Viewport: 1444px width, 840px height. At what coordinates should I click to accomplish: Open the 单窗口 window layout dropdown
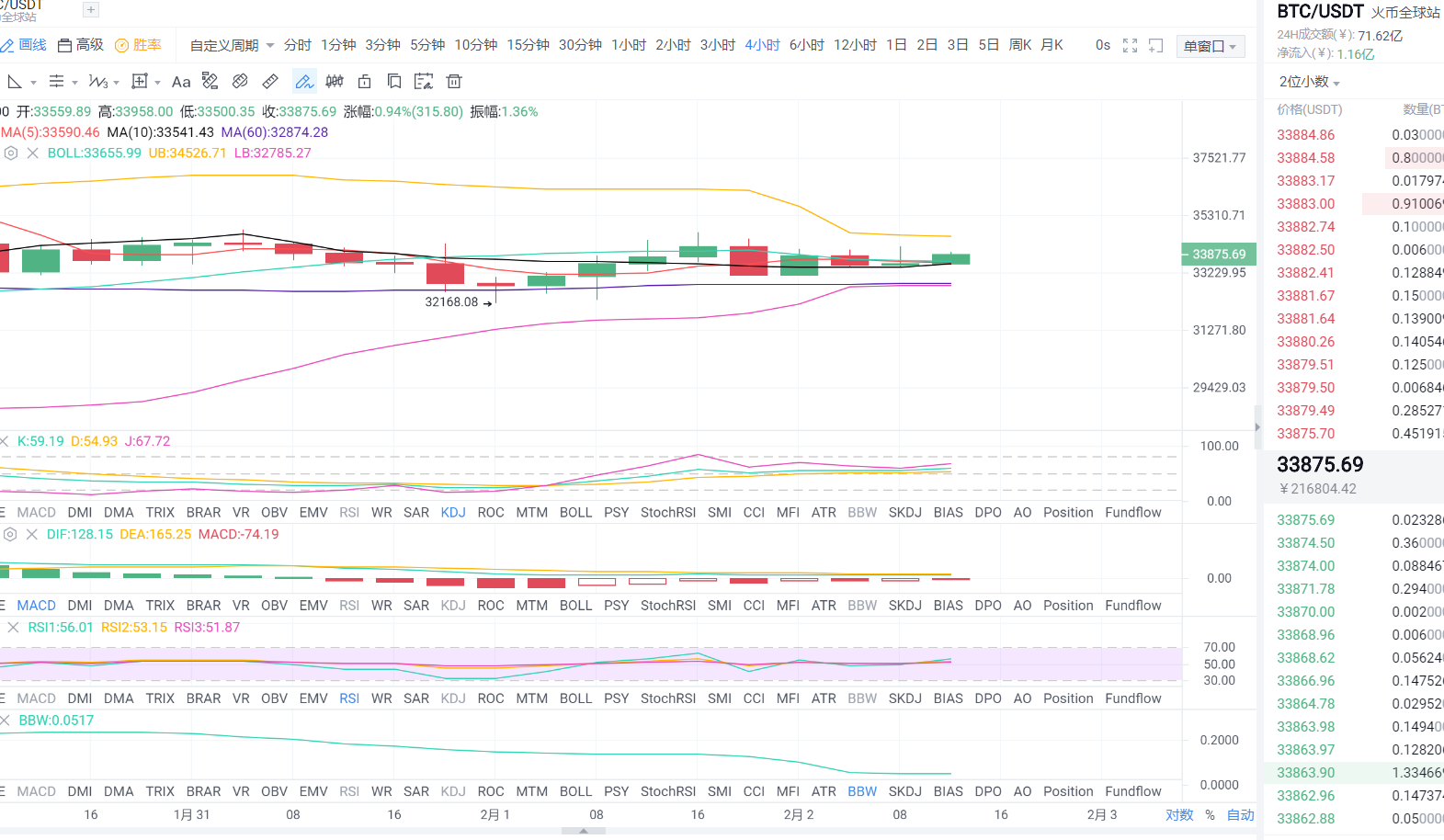(x=1210, y=46)
